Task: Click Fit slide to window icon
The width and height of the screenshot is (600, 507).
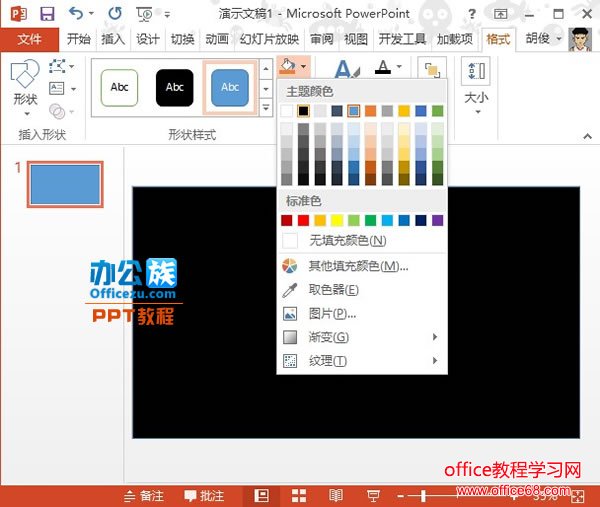Action: (577, 497)
